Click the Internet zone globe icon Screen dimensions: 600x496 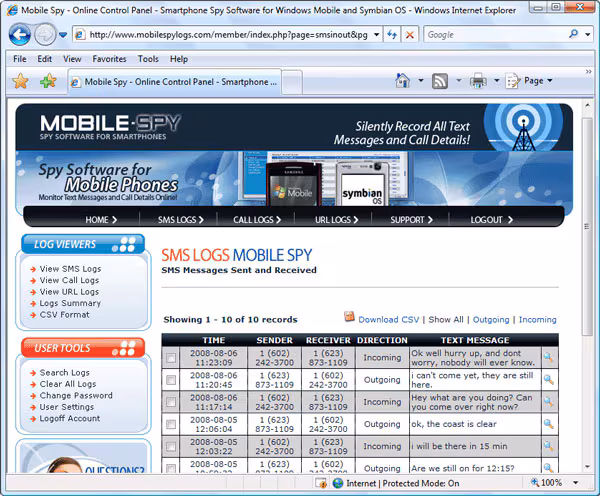338,483
